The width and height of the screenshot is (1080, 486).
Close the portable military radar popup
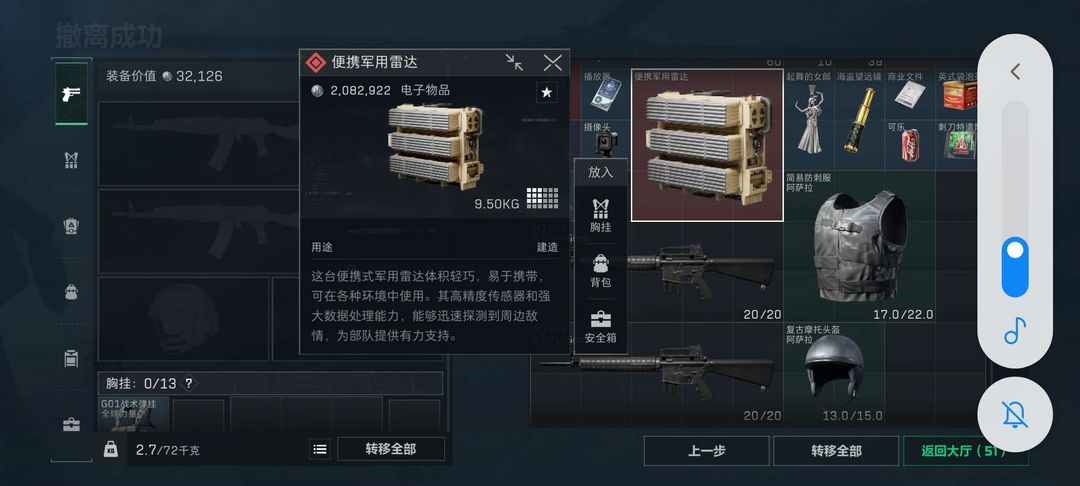click(552, 63)
